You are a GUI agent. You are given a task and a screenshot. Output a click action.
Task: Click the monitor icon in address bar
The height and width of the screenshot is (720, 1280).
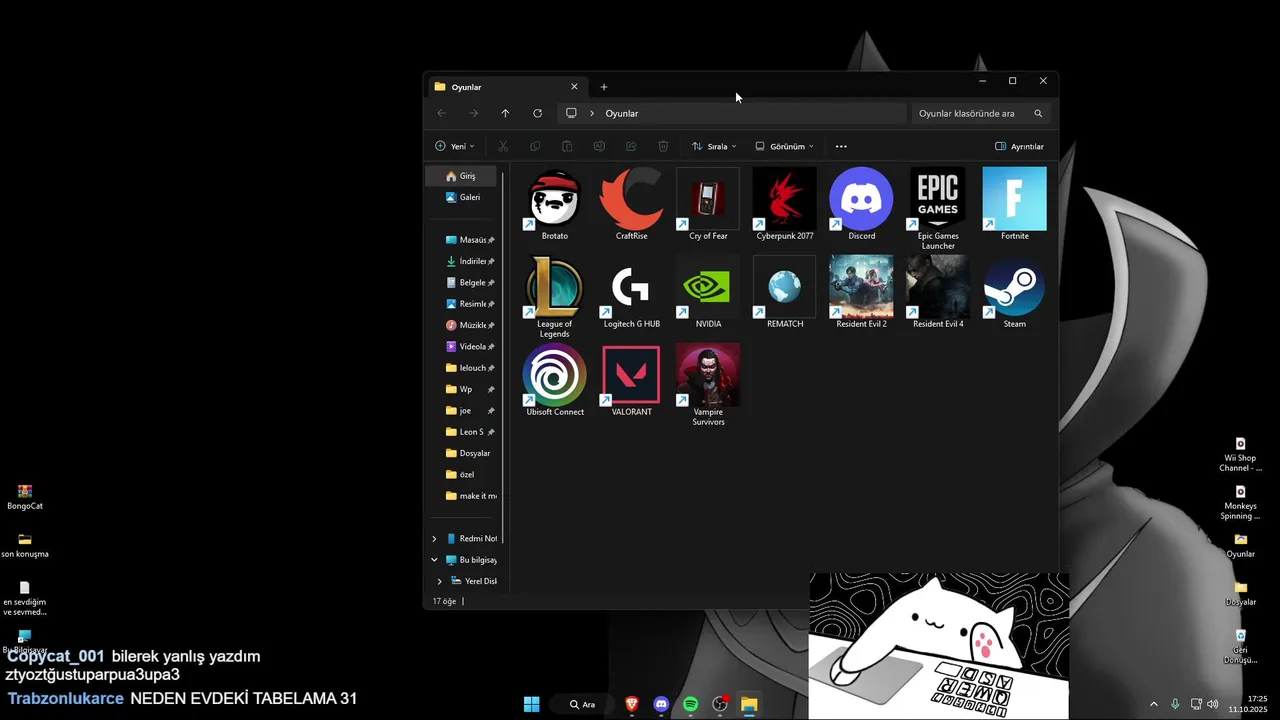(571, 113)
